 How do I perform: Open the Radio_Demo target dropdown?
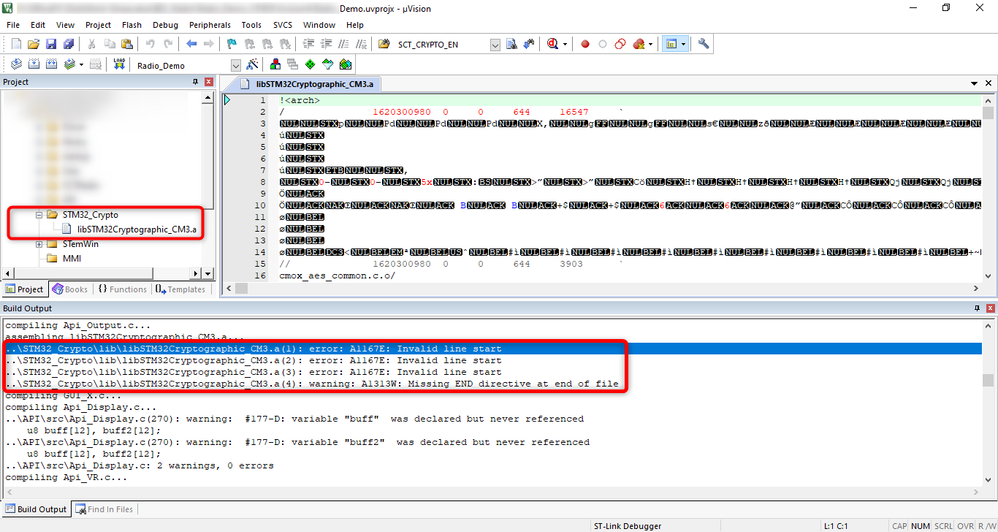pyautogui.click(x=235, y=65)
